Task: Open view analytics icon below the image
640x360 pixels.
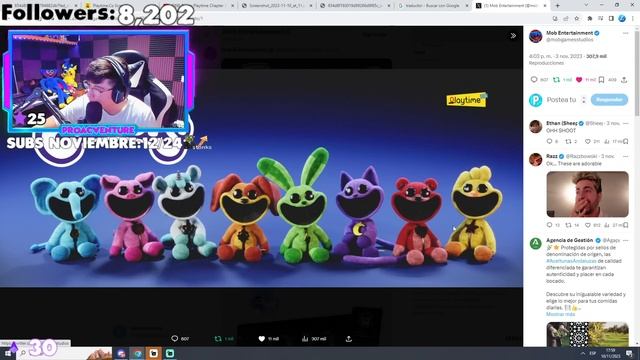Action: 305,338
